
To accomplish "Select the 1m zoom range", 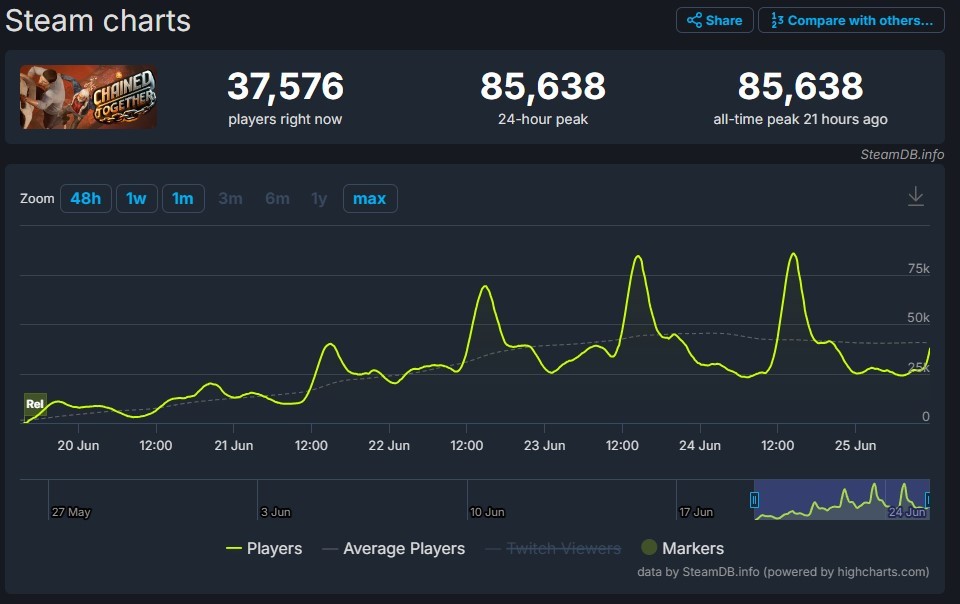I will tap(183, 198).
